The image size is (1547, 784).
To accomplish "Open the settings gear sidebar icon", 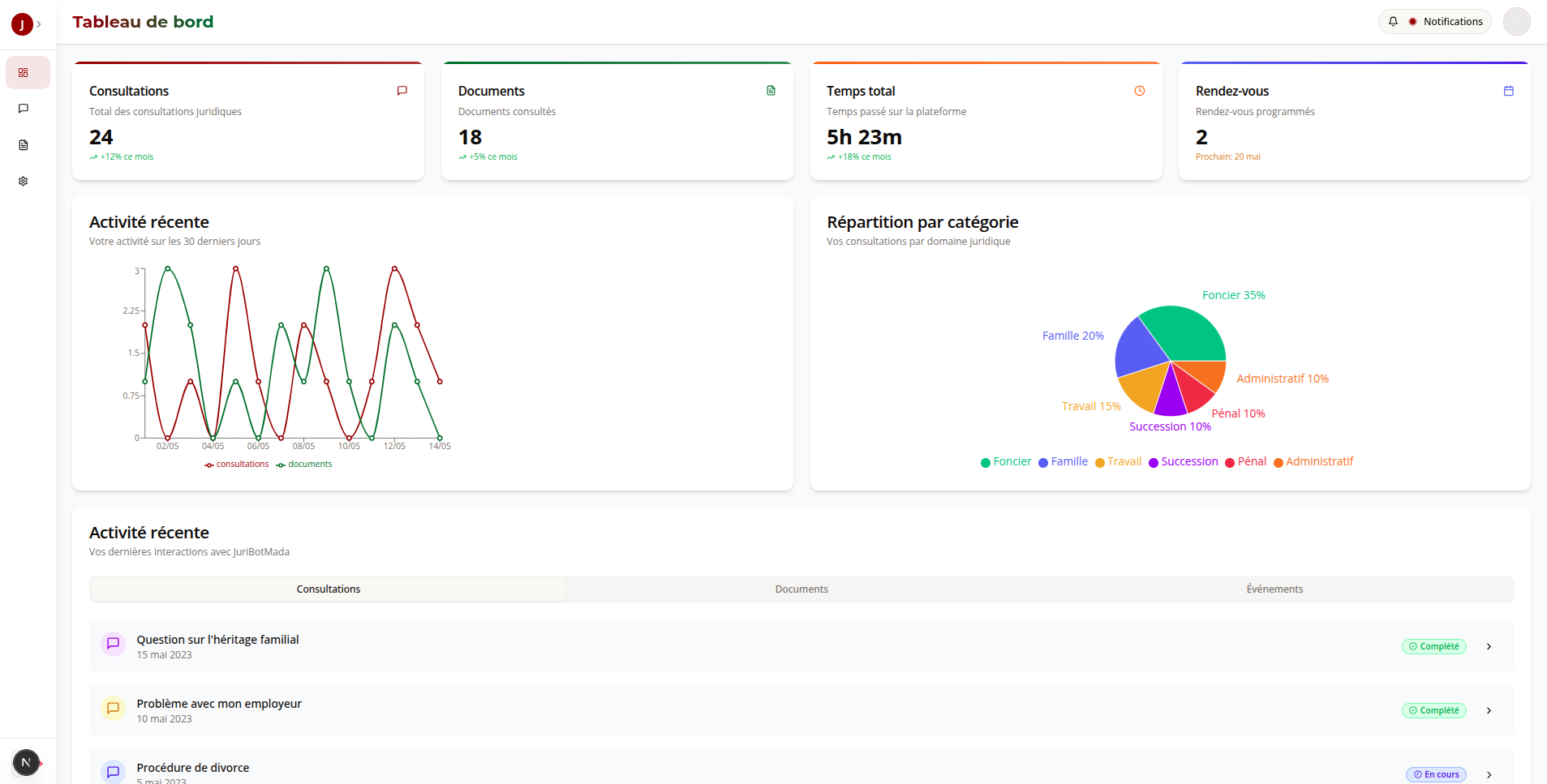I will click(x=24, y=182).
